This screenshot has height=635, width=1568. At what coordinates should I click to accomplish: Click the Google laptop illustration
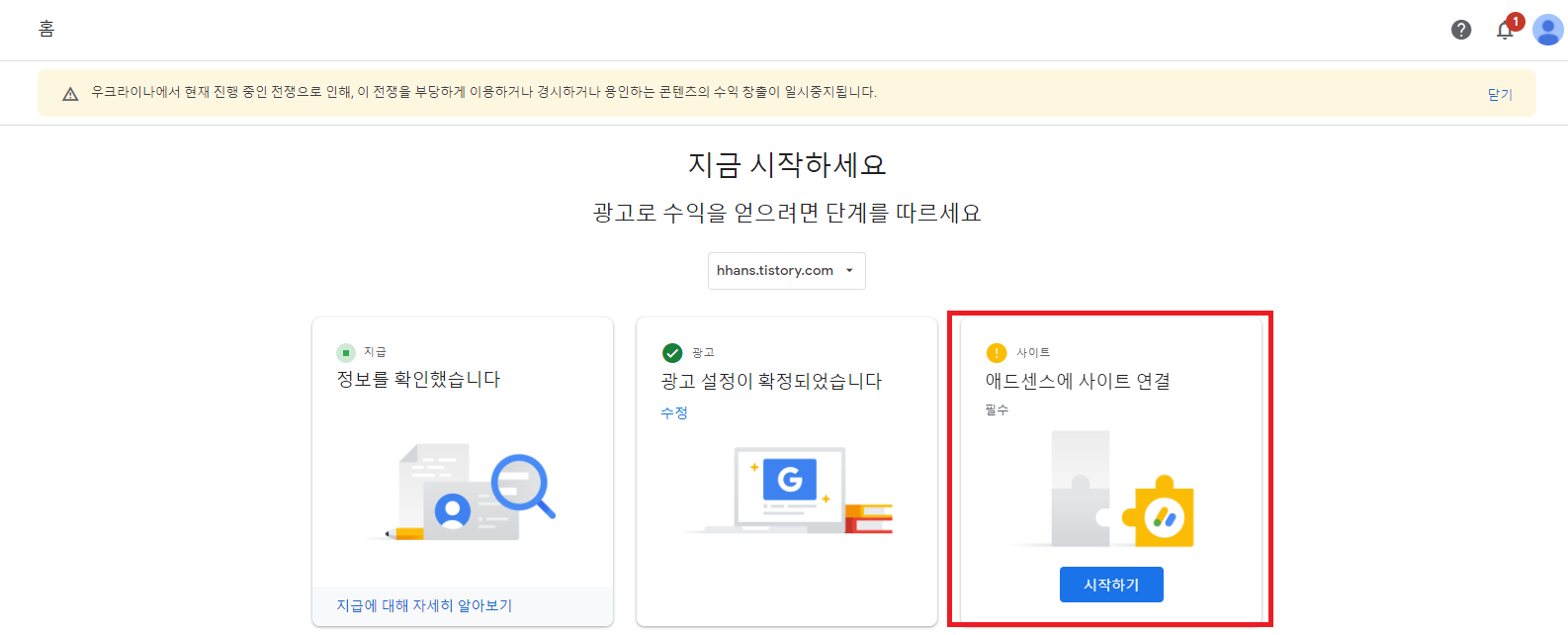[787, 490]
